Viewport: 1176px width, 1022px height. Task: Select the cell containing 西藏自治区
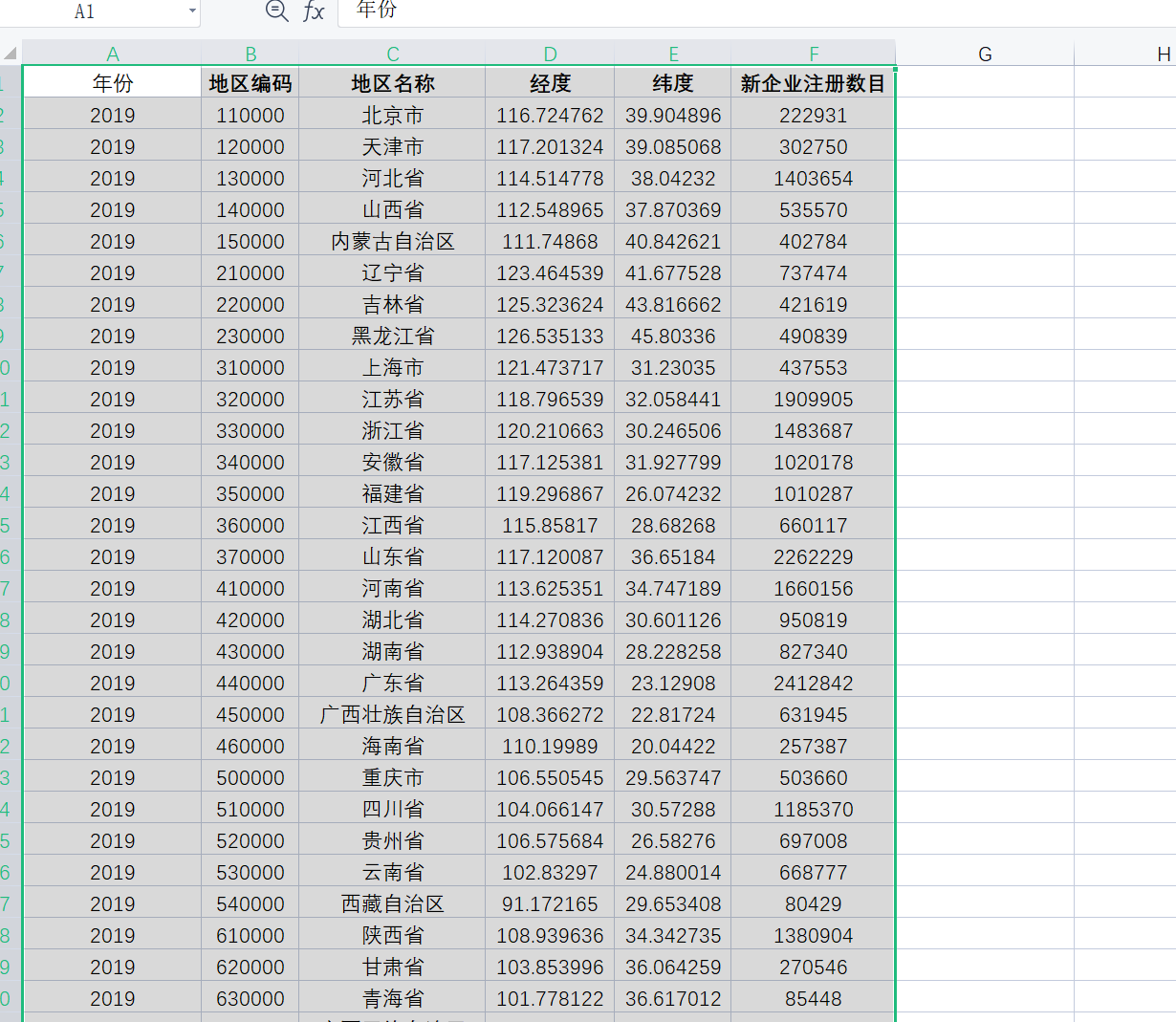pos(393,903)
